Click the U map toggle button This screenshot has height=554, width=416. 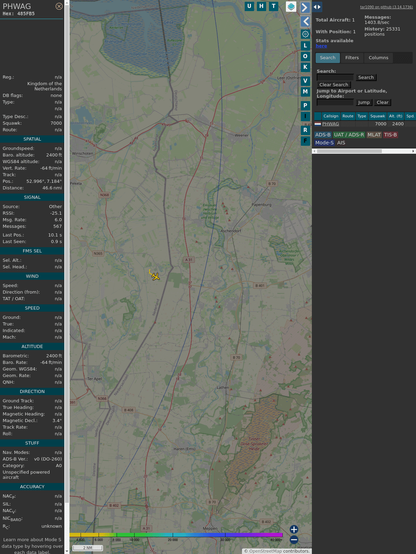pos(249,6)
